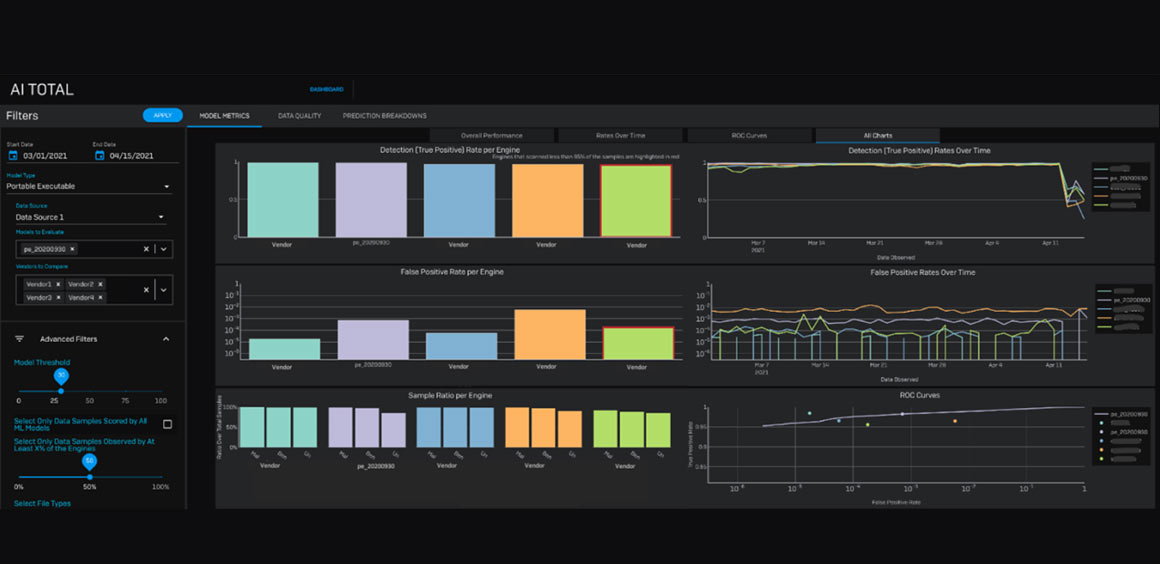
Task: Clear all Models to Evaluate selections
Action: 146,249
